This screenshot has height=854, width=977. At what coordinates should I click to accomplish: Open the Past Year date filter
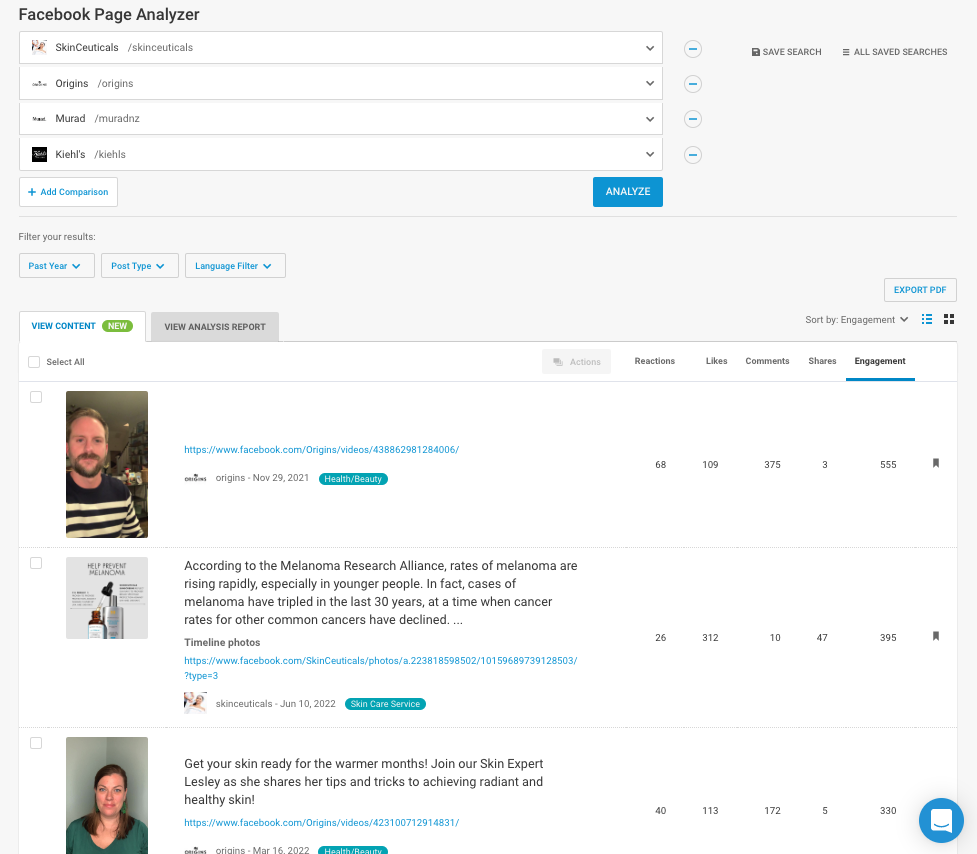[56, 266]
